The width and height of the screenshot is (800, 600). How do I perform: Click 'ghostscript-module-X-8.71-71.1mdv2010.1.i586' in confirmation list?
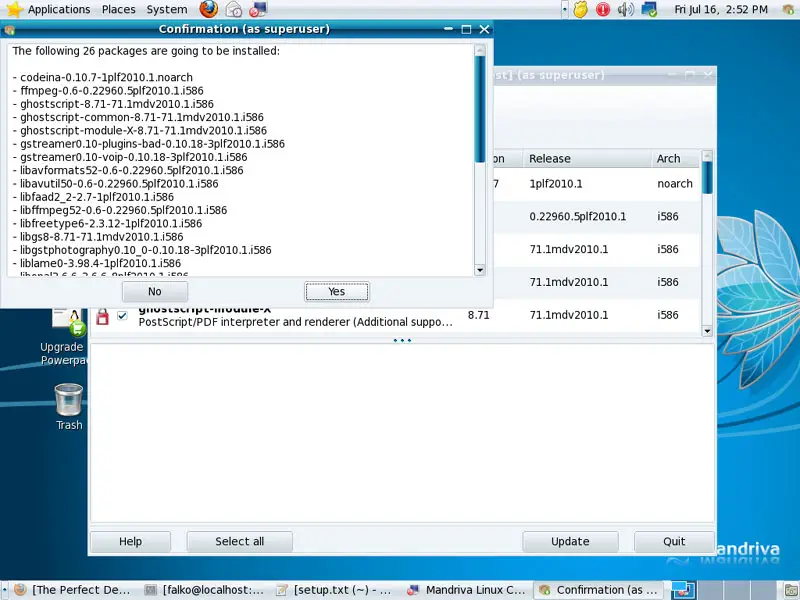(140, 131)
